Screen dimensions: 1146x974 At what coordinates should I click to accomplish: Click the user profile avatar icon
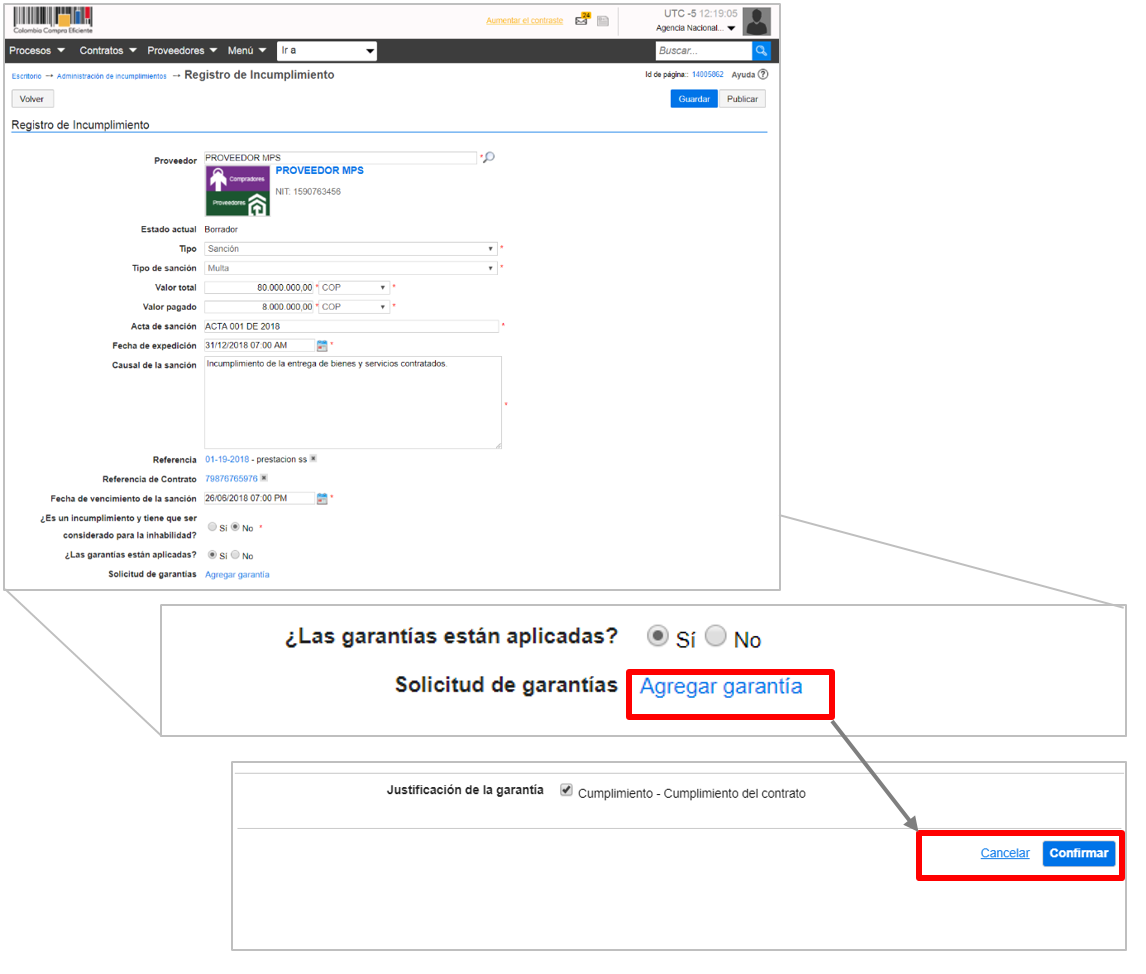(x=756, y=21)
